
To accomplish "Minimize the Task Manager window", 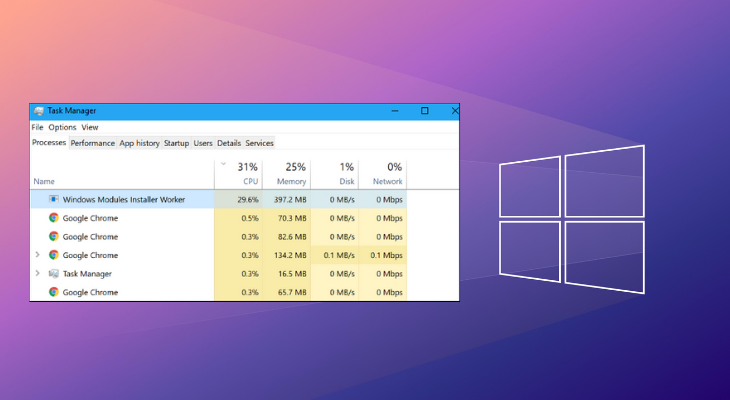I will [x=395, y=111].
